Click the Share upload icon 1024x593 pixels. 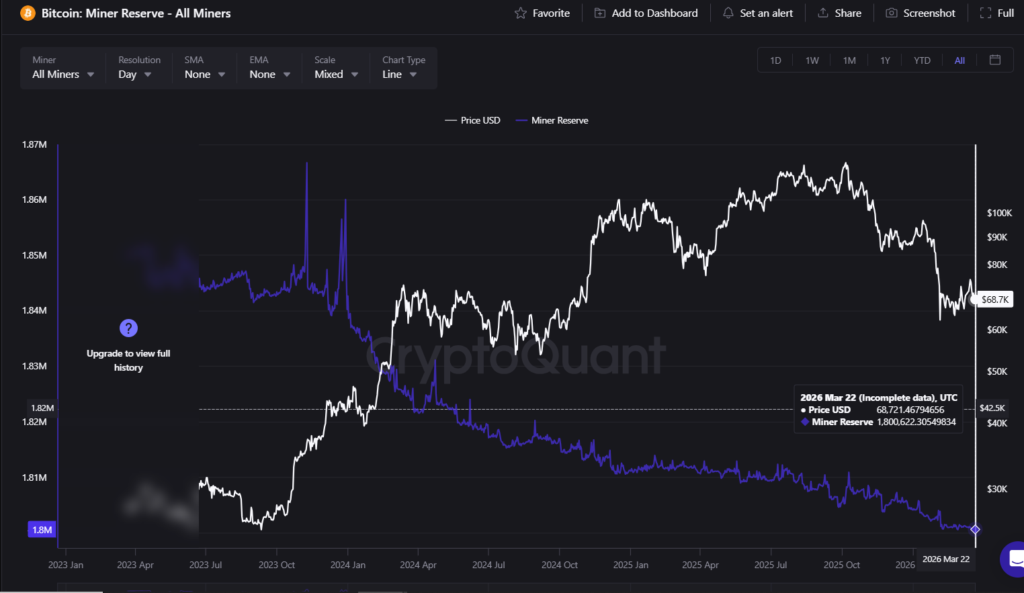click(x=822, y=13)
